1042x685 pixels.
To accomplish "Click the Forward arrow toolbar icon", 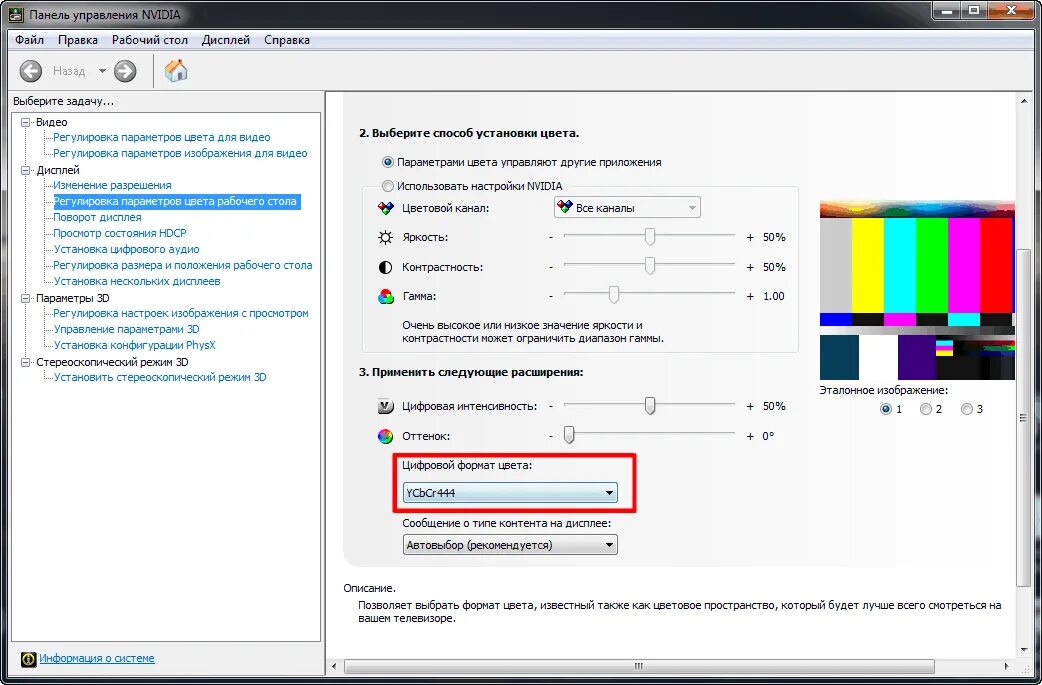I will point(125,71).
